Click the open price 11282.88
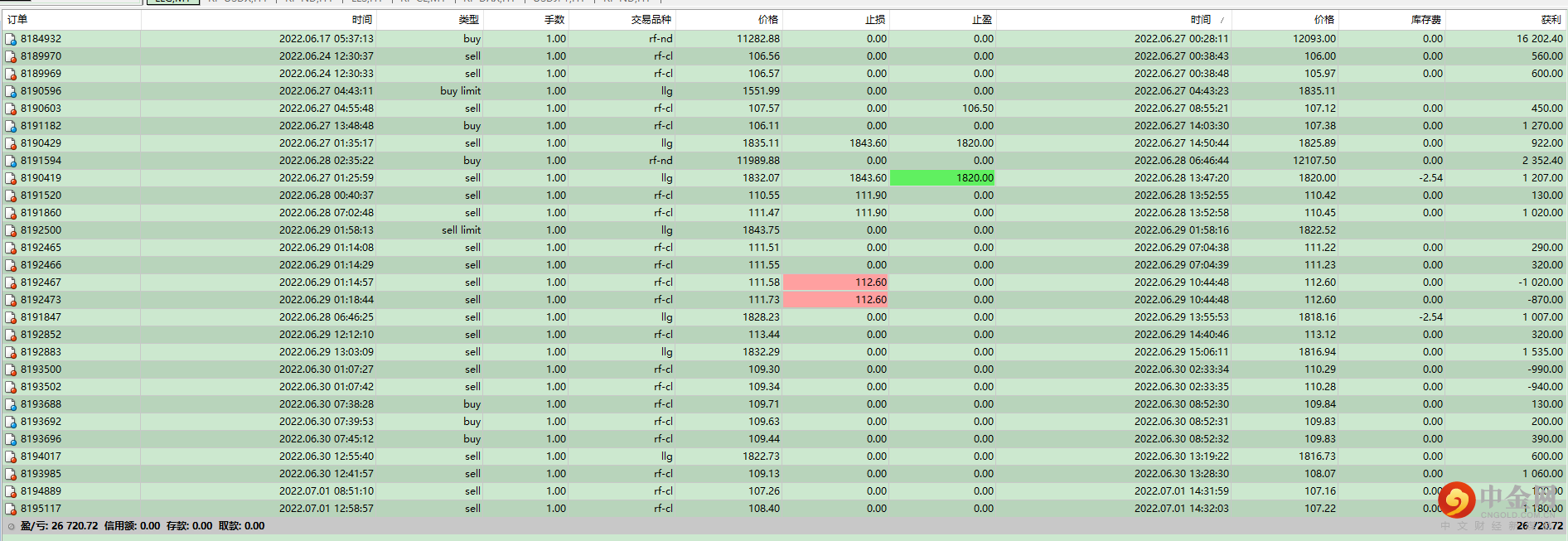1568x541 pixels. tap(758, 39)
